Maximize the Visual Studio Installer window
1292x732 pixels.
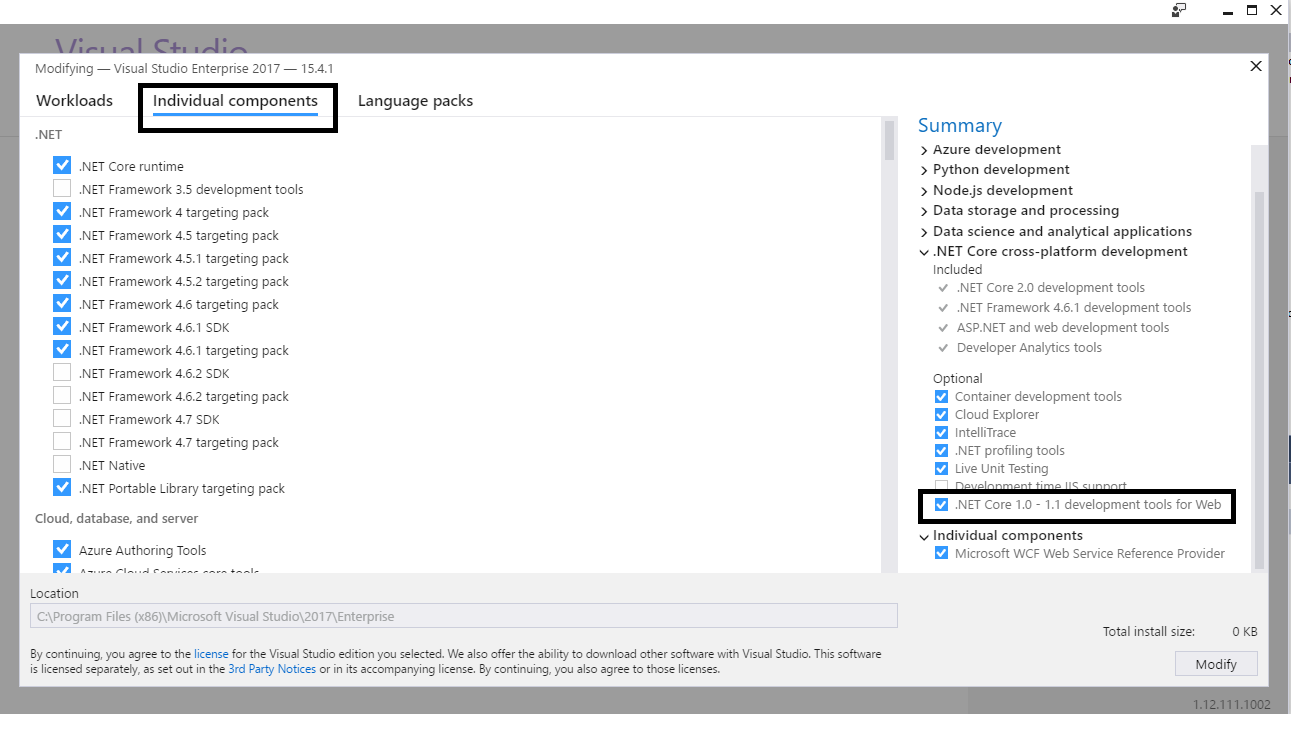pos(1251,11)
